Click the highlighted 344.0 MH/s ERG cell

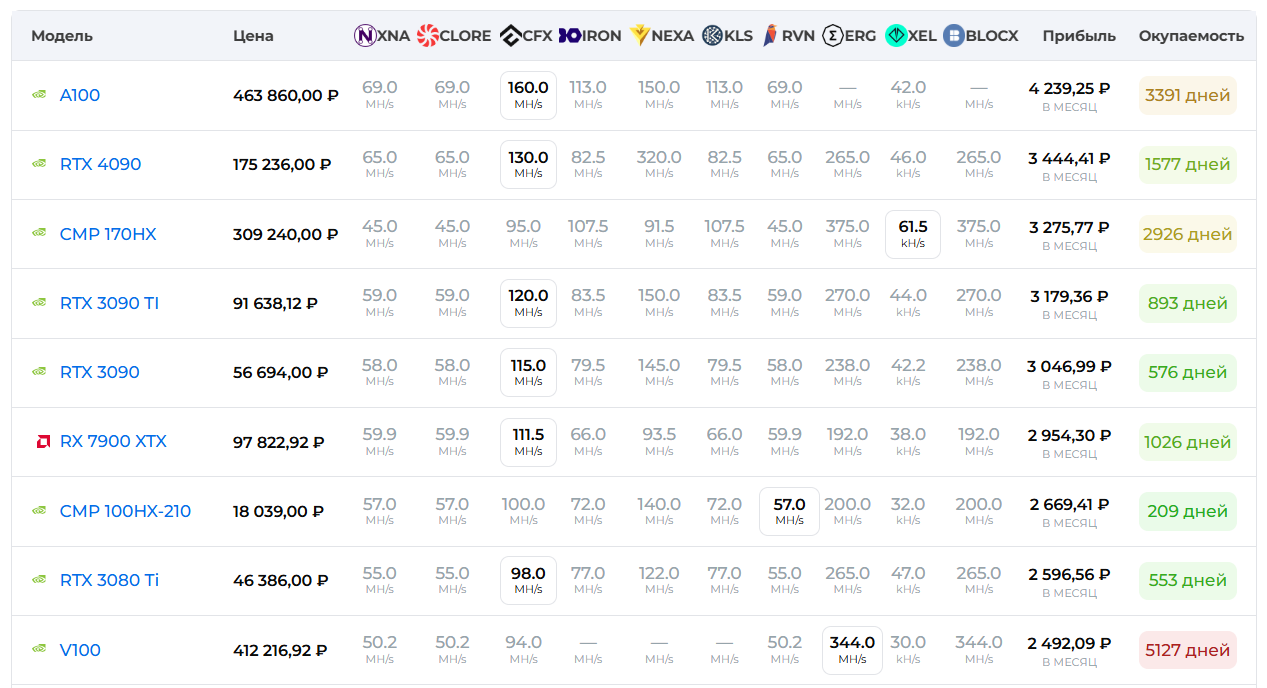[x=852, y=650]
